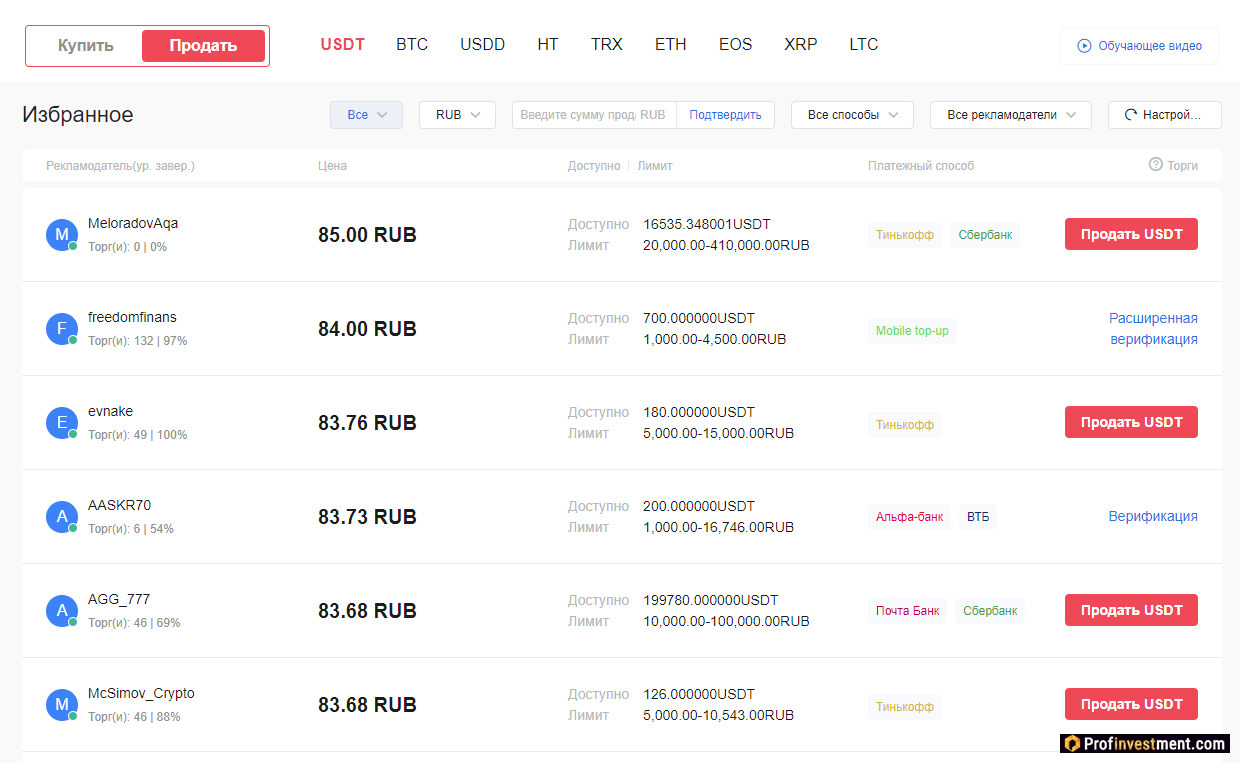Click Тинькофф tag in McSimov_Crypto row
Viewport: 1240px width, 763px height.
pyautogui.click(x=905, y=707)
